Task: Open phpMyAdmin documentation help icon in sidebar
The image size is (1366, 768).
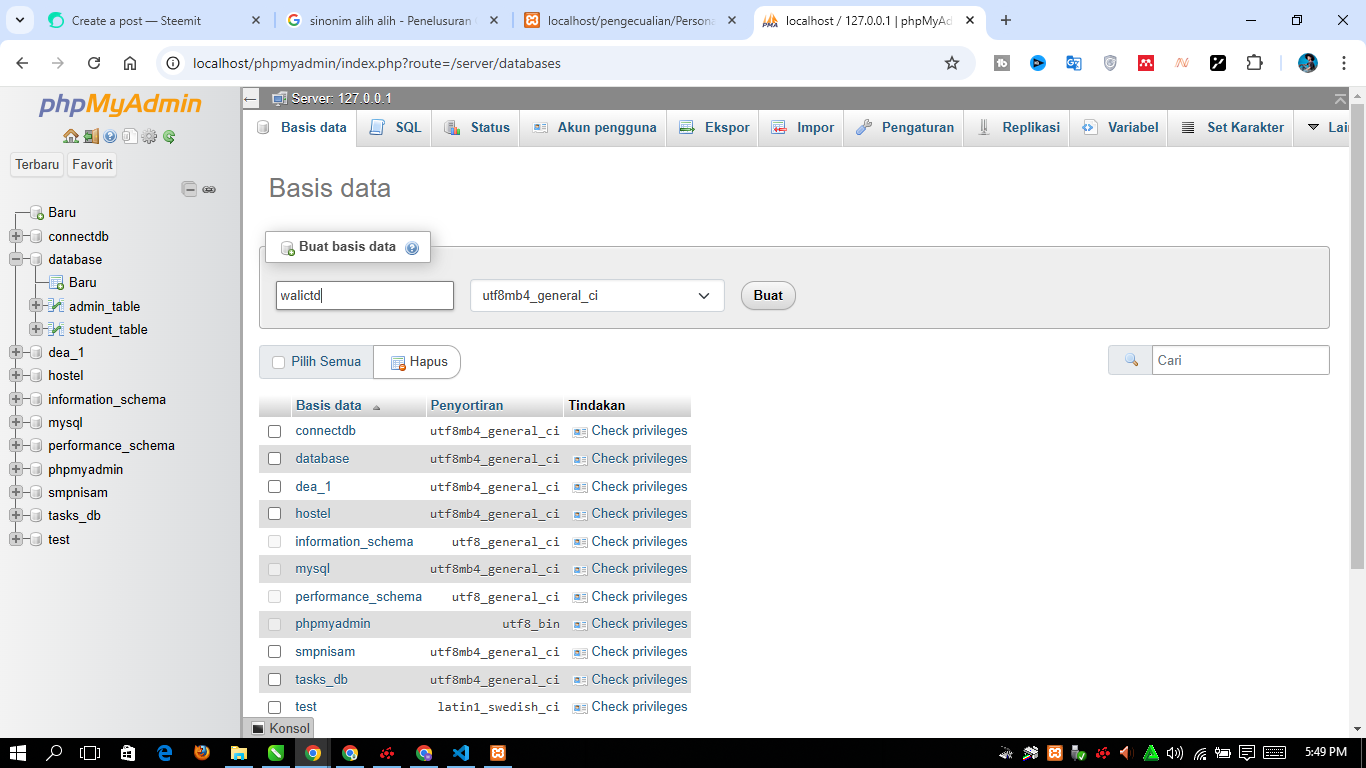Action: click(x=110, y=137)
